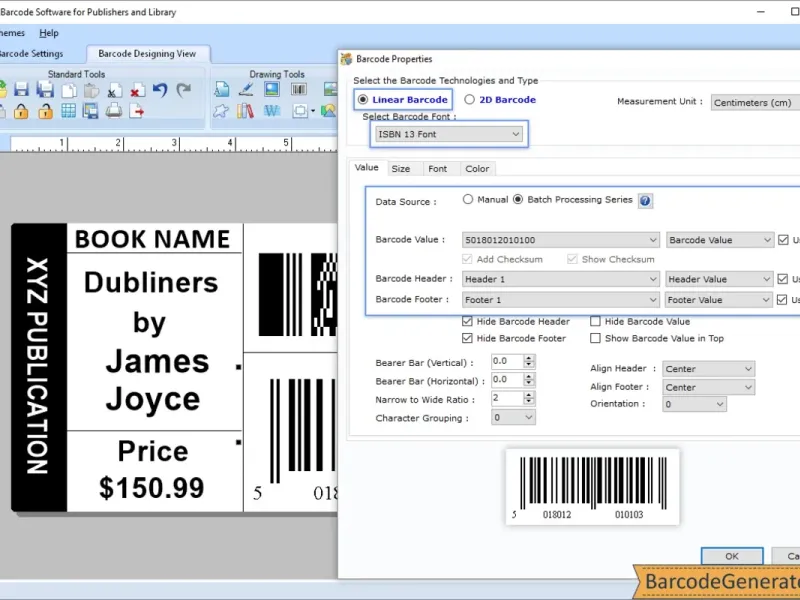Open the Barcode Designing View tab
800x600 pixels.
[147, 54]
